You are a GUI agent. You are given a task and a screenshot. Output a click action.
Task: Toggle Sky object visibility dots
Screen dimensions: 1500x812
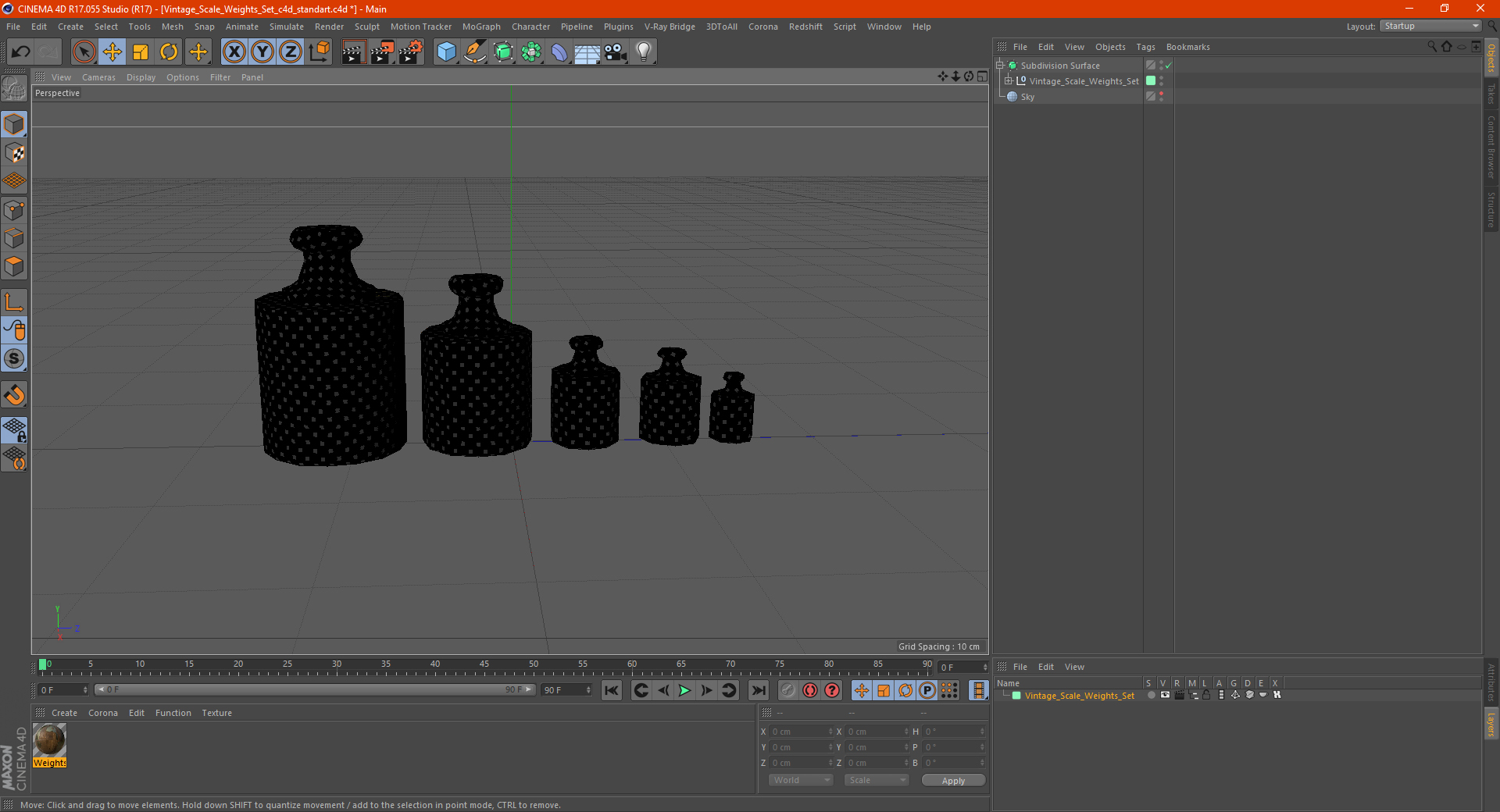pyautogui.click(x=1162, y=97)
